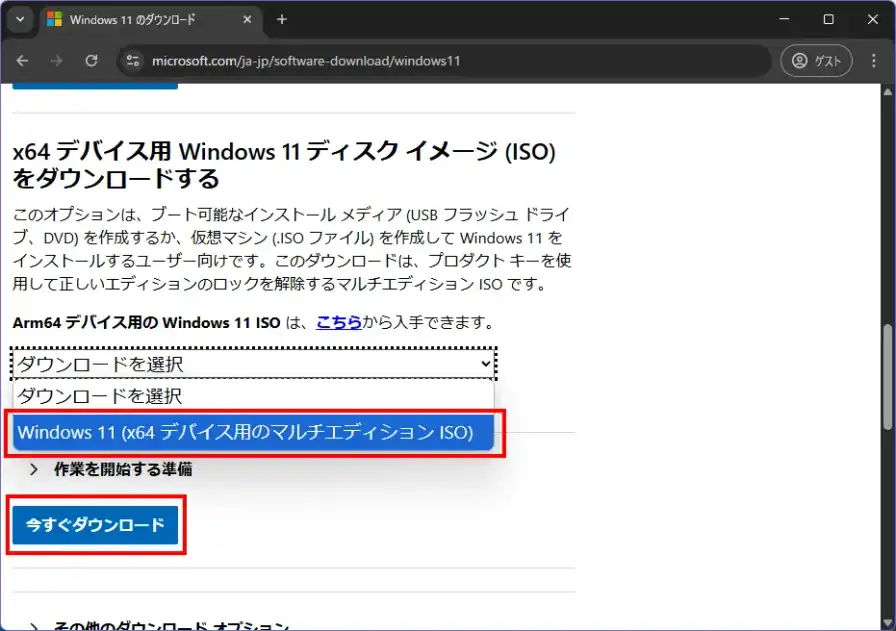Click scrollbar down arrow at bottom
Viewport: 896px width, 631px height.
(887, 622)
